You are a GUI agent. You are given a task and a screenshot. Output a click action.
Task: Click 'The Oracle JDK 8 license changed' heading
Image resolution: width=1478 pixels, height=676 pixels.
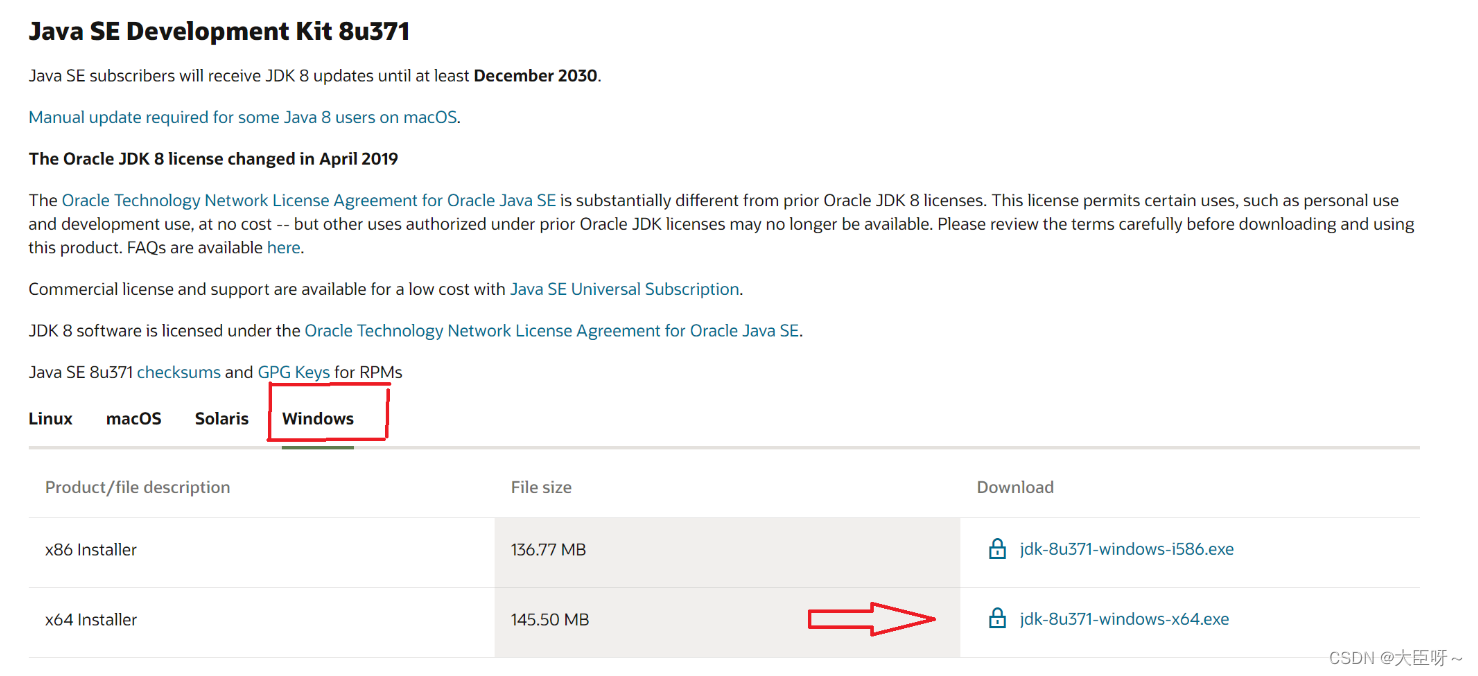(x=213, y=158)
